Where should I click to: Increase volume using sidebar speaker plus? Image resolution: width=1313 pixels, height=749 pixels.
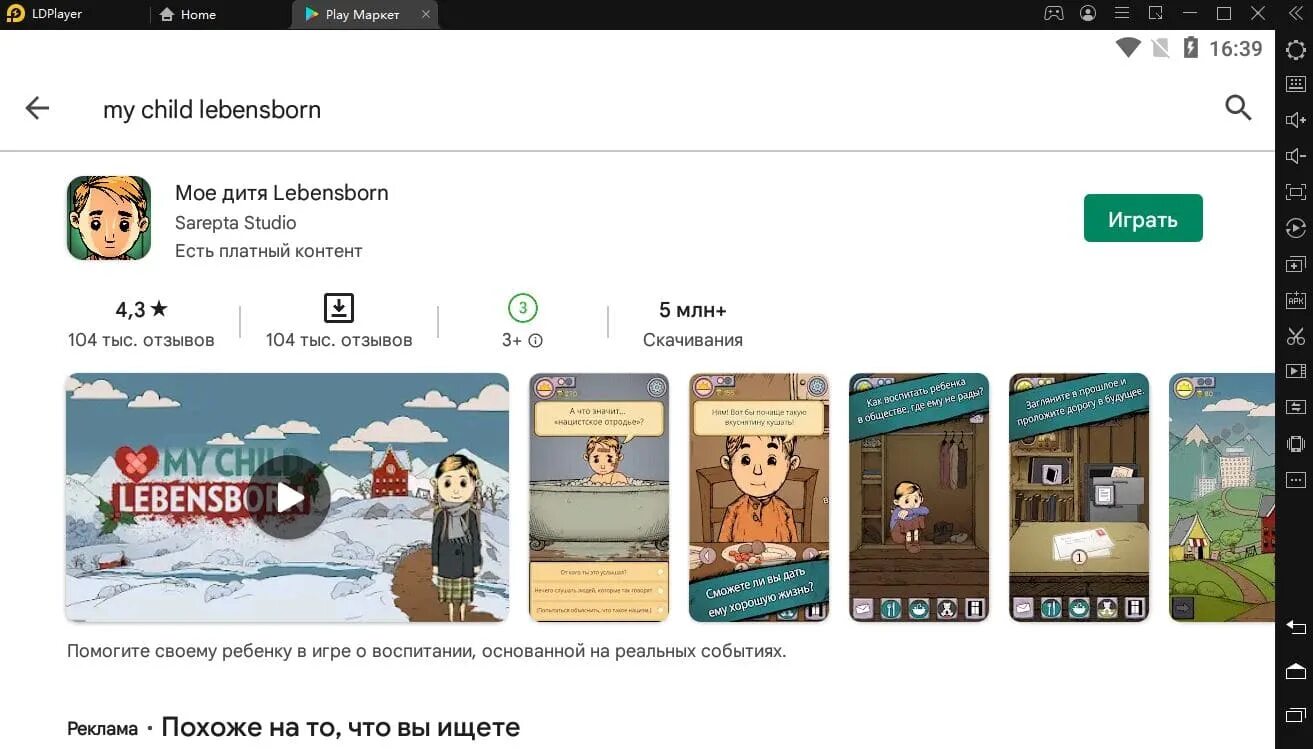coord(1295,120)
